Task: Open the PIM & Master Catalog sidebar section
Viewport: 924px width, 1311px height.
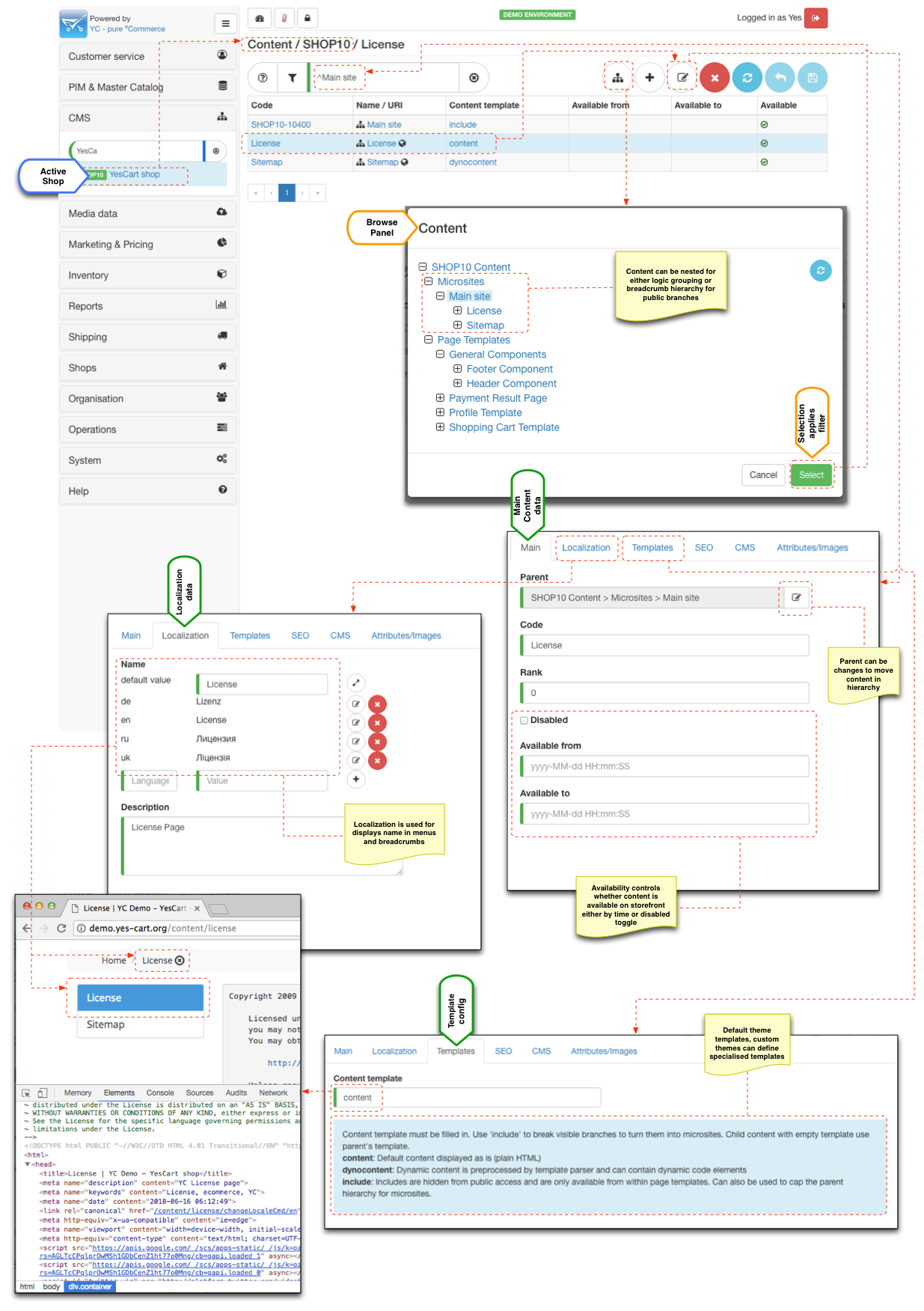Action: click(147, 87)
